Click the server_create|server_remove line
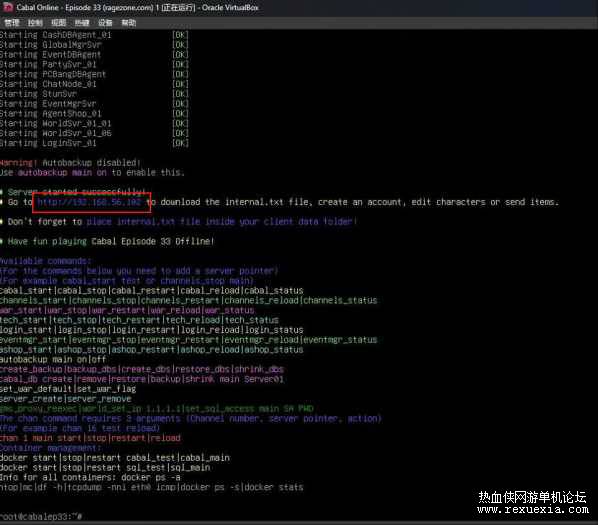The width and height of the screenshot is (598, 525). click(x=66, y=399)
